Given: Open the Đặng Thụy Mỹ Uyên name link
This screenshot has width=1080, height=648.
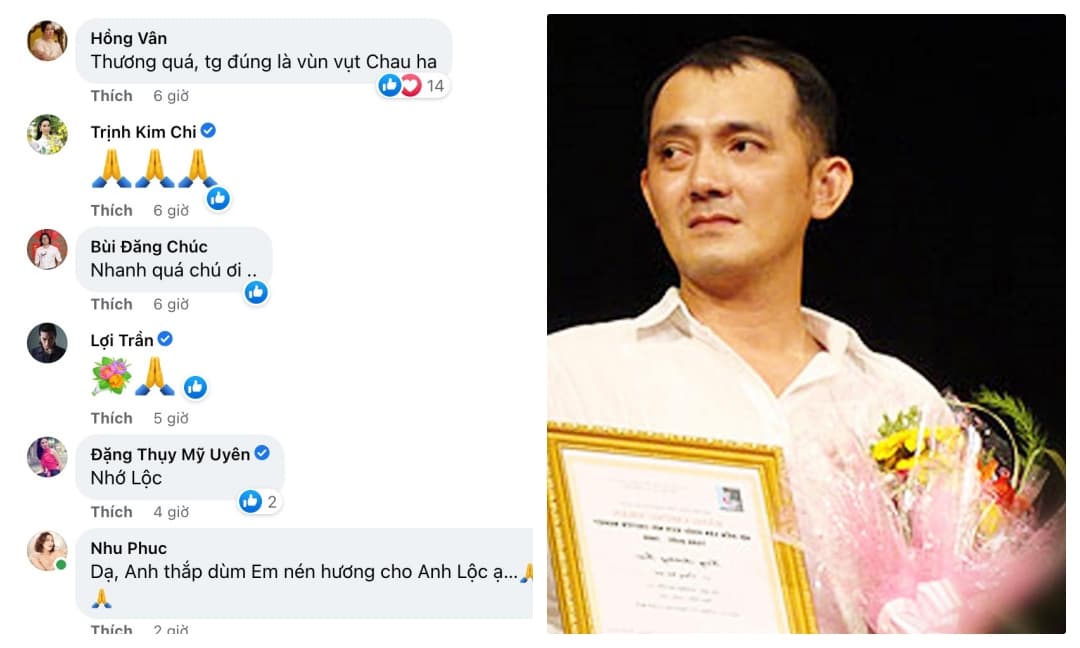Looking at the screenshot, I should coord(170,454).
